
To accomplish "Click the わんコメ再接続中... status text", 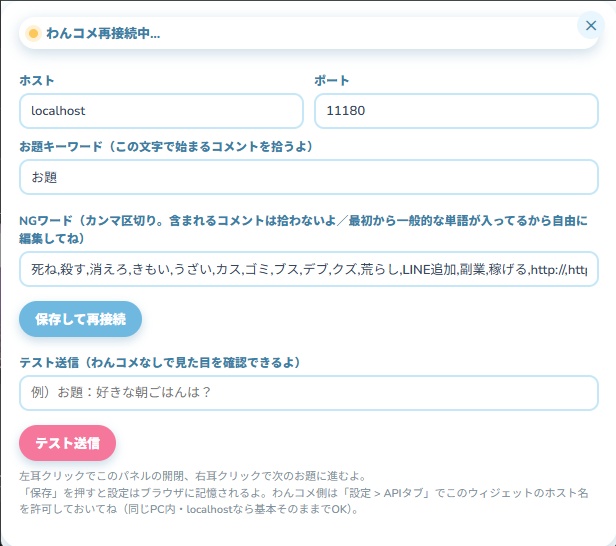I will coord(103,33).
